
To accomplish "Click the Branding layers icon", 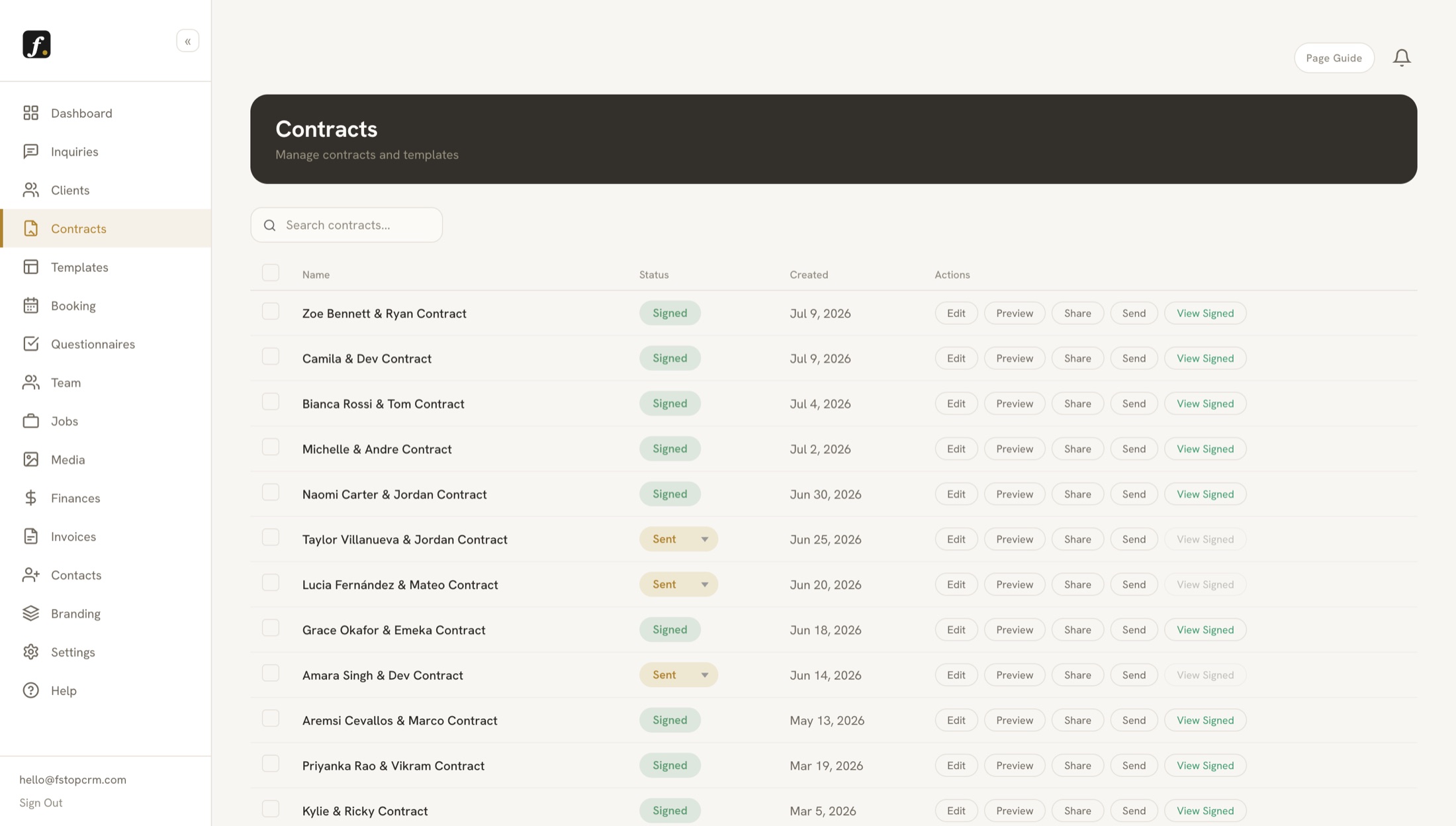I will click(30, 614).
